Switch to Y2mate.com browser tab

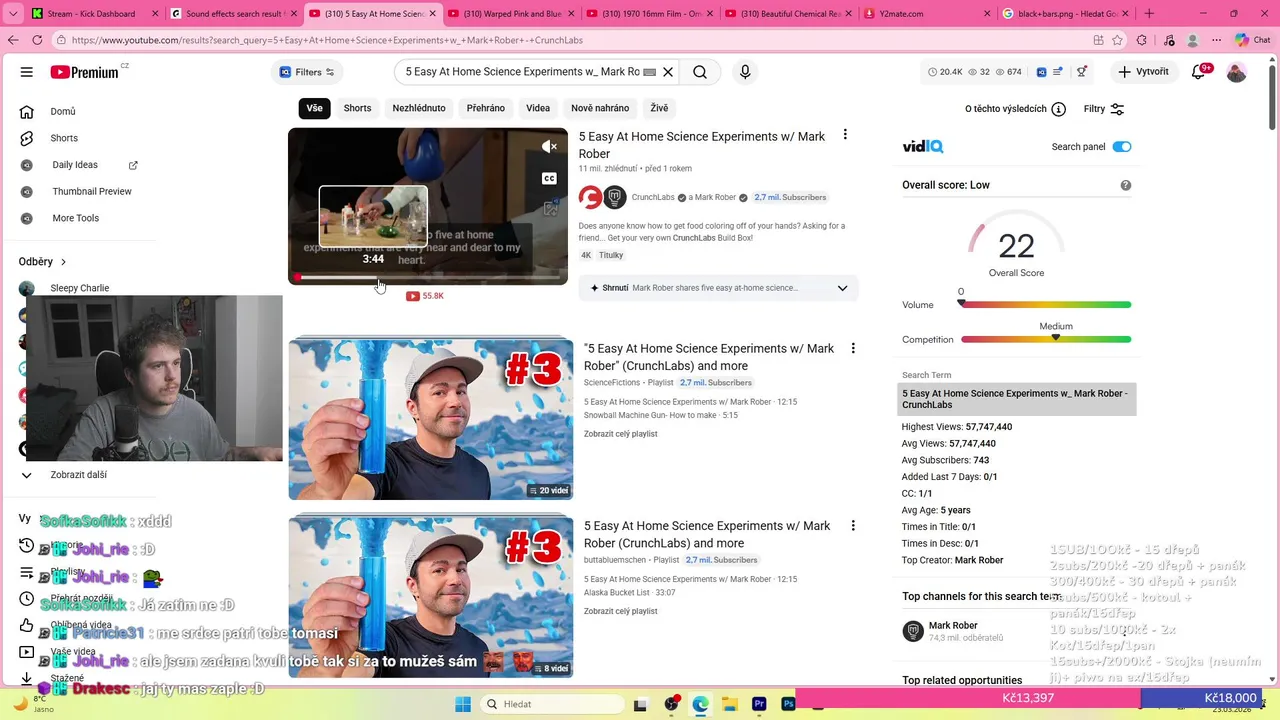tap(925, 14)
